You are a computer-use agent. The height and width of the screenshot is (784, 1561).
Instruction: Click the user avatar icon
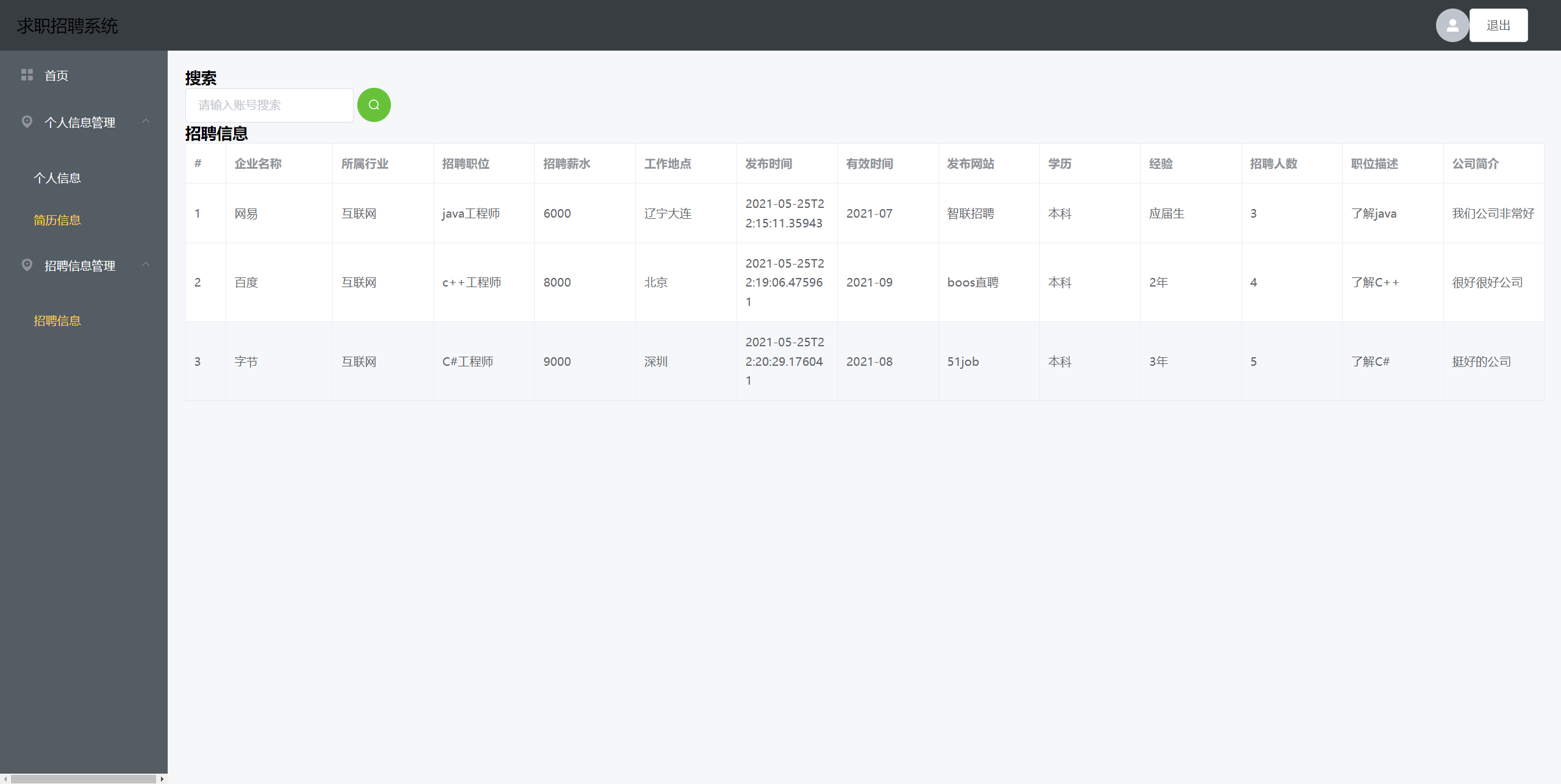click(x=1452, y=26)
